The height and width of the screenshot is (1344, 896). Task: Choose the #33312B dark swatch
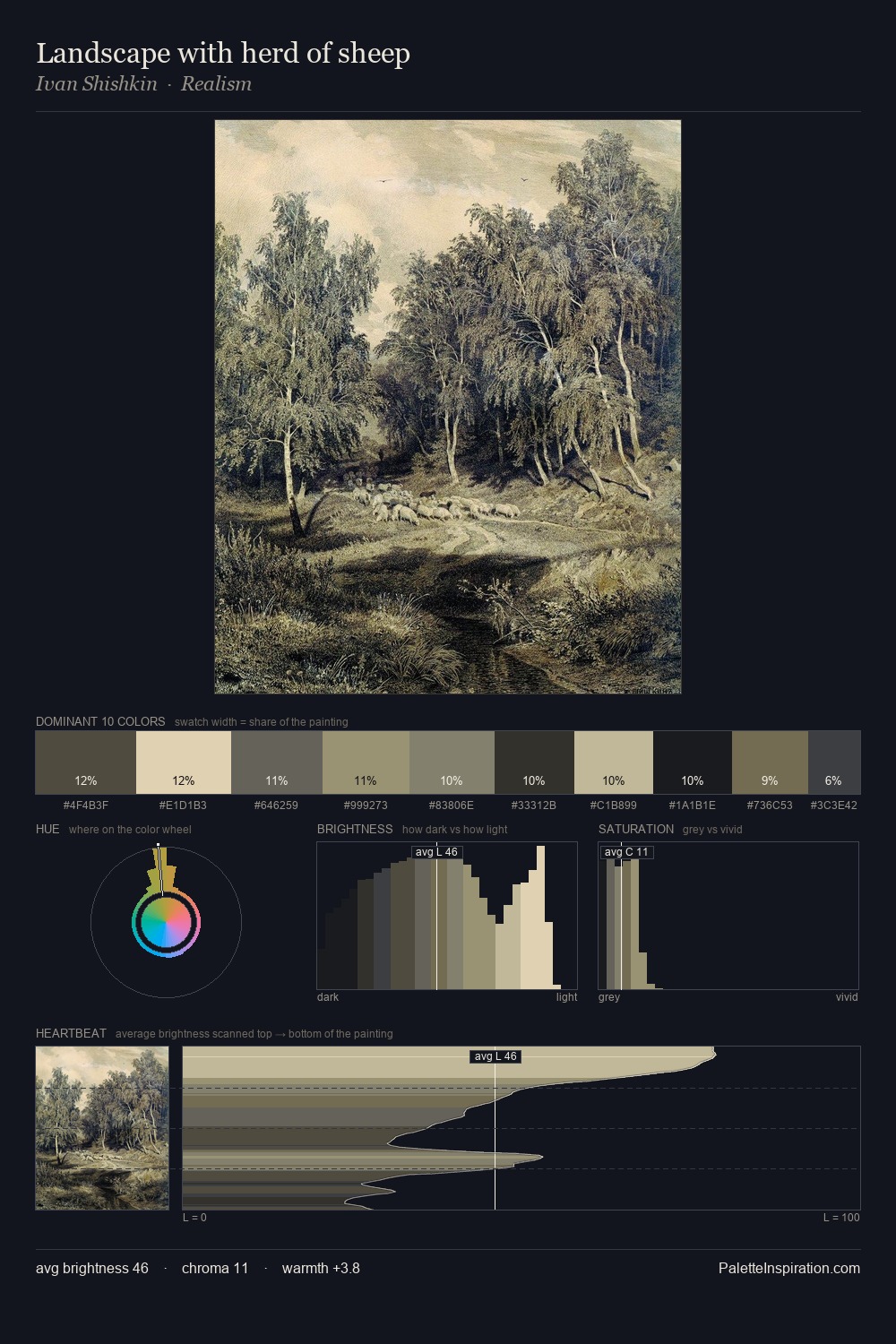click(534, 762)
